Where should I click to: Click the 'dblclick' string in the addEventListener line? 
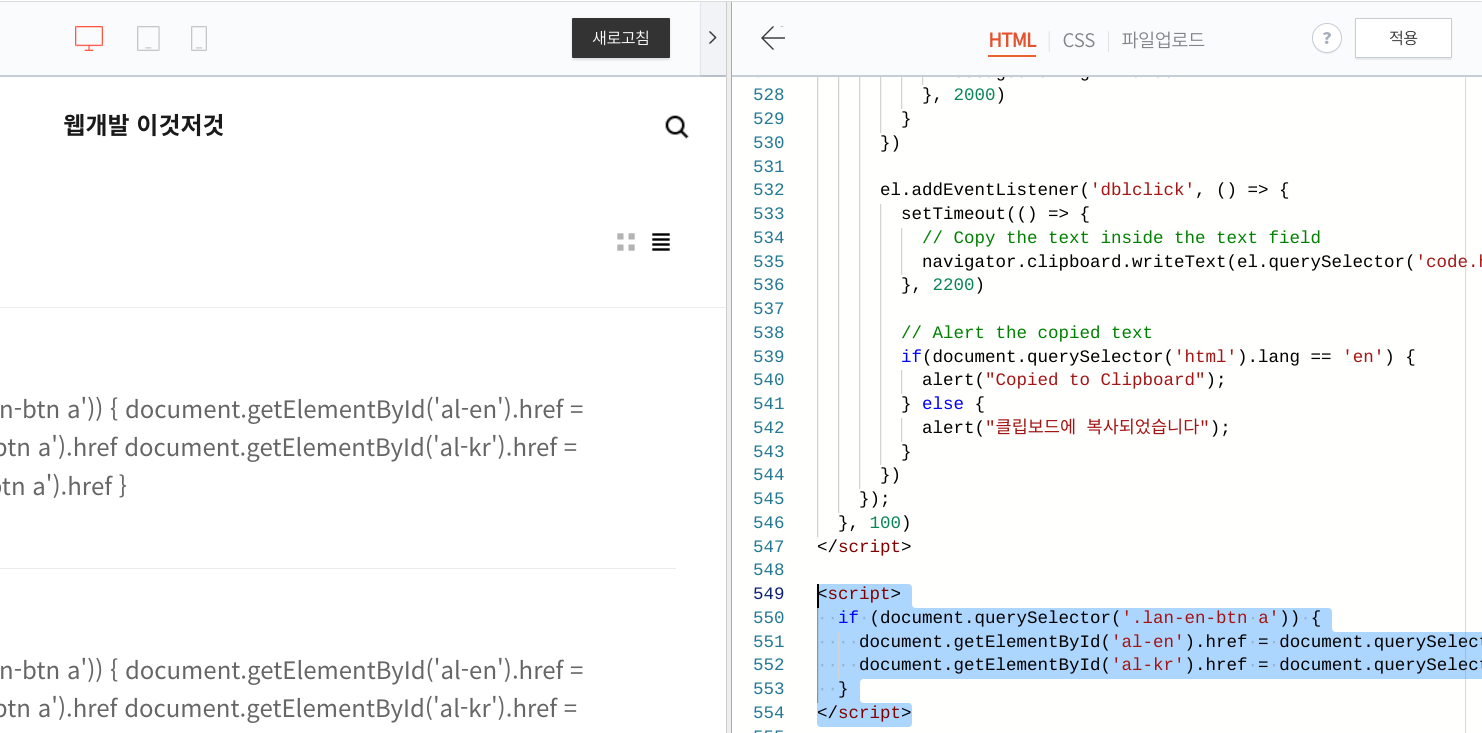[1143, 190]
